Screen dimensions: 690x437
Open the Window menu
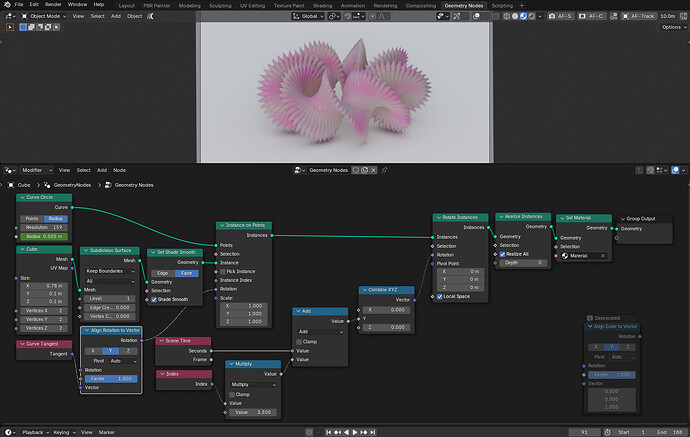pyautogui.click(x=77, y=4)
